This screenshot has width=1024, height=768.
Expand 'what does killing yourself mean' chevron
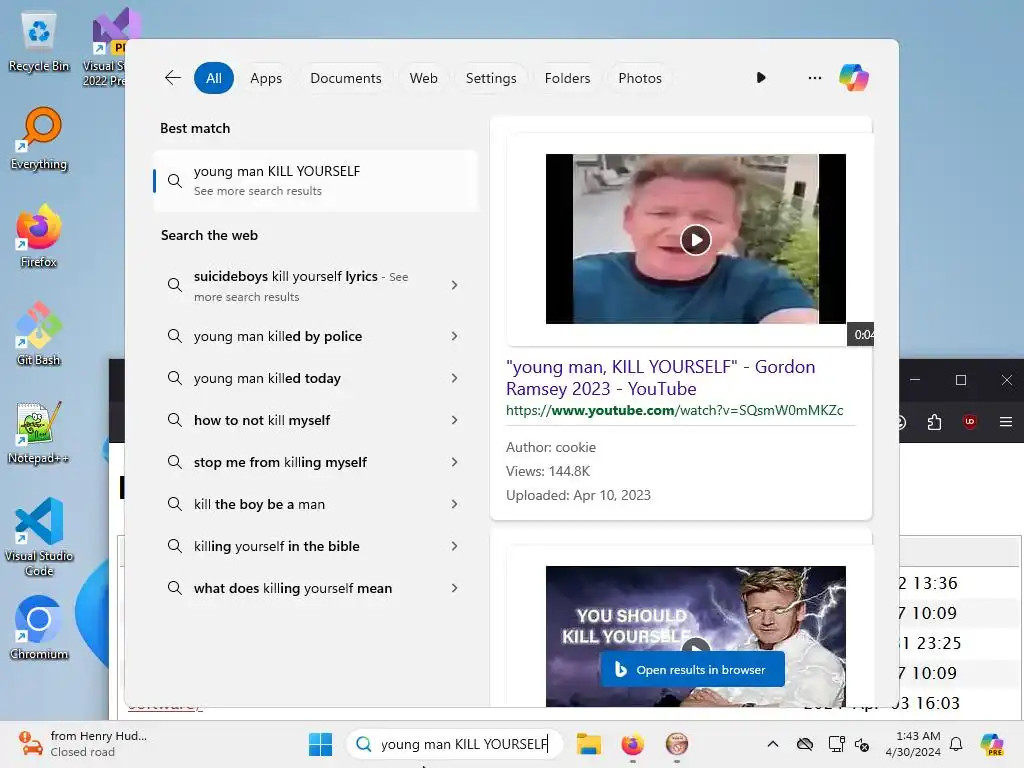pos(454,588)
